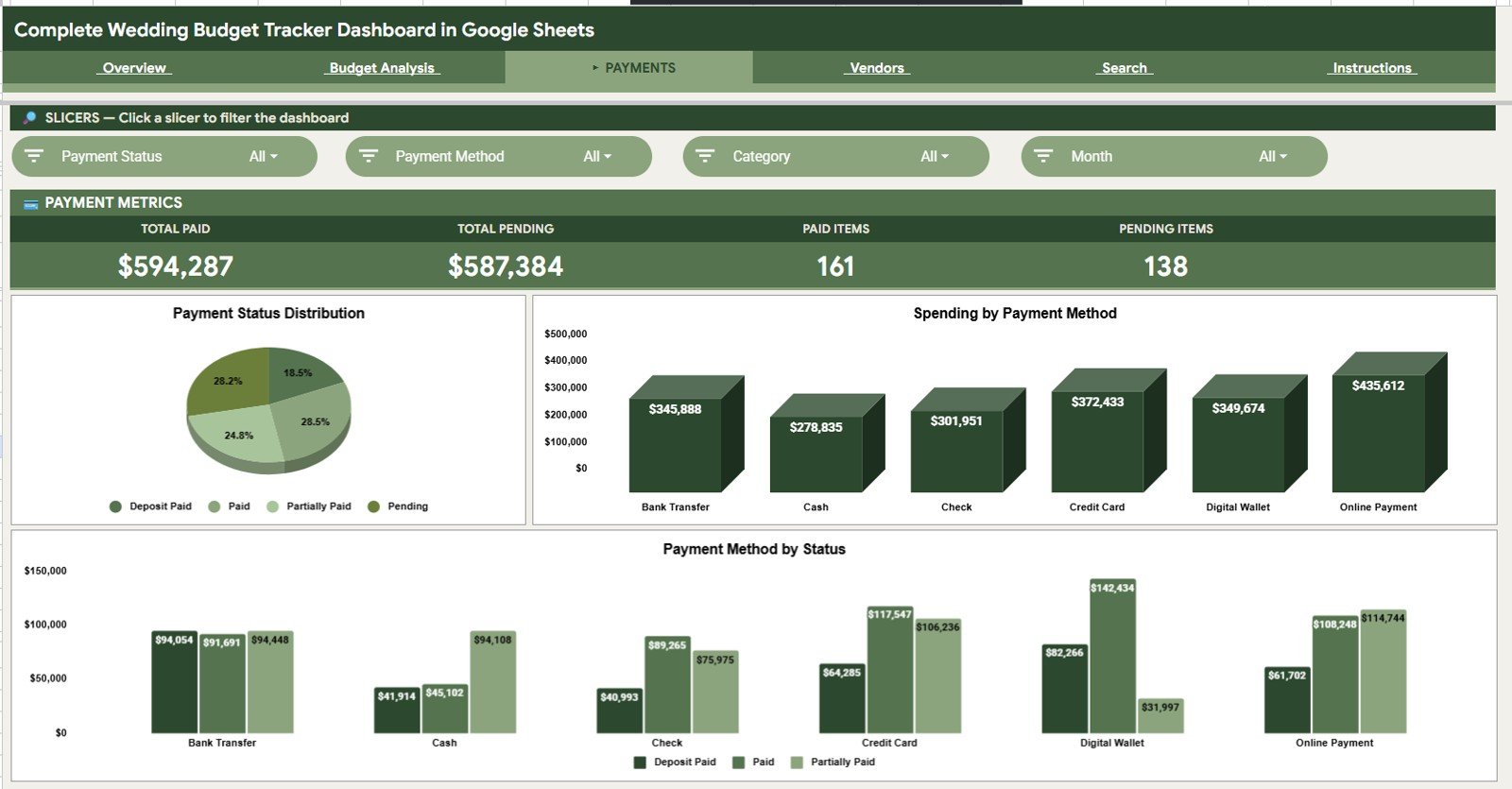1512x789 pixels.
Task: Click the Total Pending value $587,384
Action: 506,266
